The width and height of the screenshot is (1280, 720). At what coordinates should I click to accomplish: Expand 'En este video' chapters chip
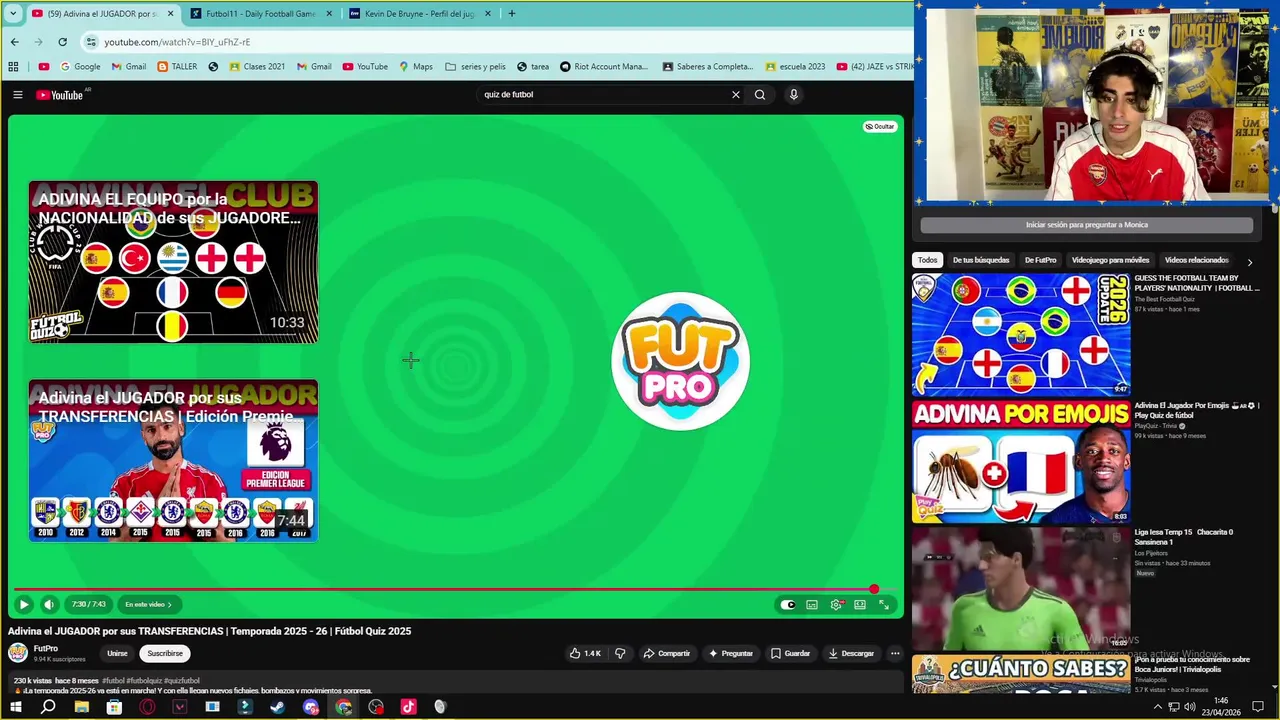click(x=149, y=604)
